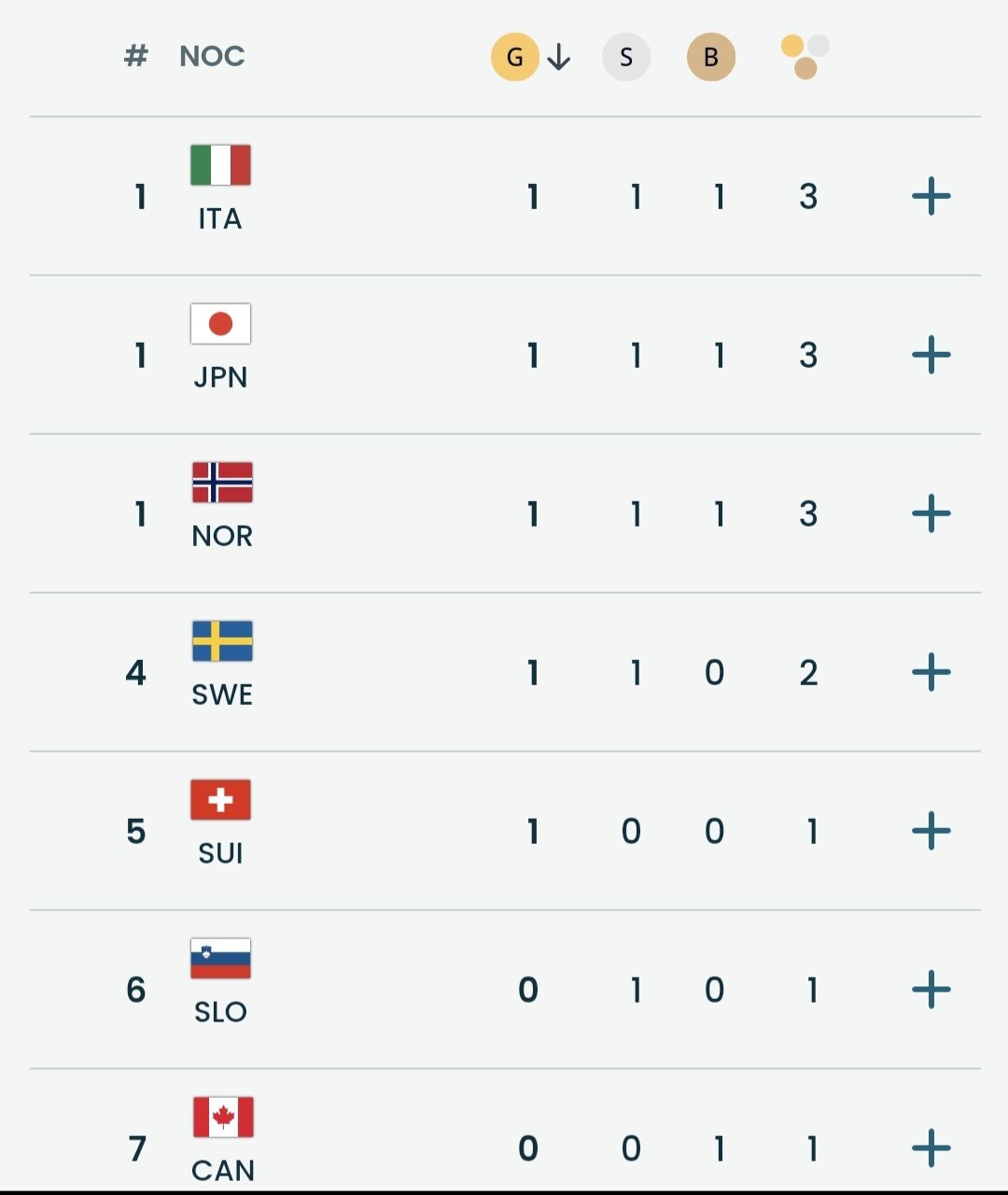This screenshot has width=1008, height=1195.
Task: Expand the SUI medal details
Action: [931, 832]
